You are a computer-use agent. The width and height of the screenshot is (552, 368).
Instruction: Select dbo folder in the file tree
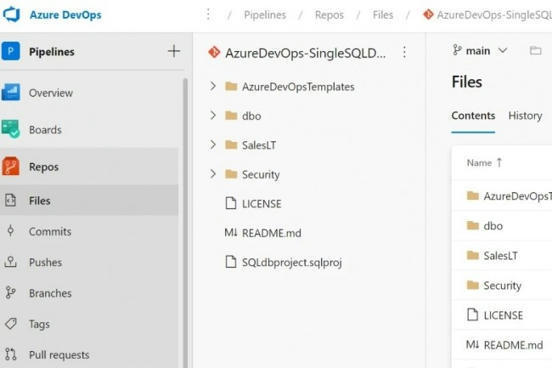[x=251, y=116]
